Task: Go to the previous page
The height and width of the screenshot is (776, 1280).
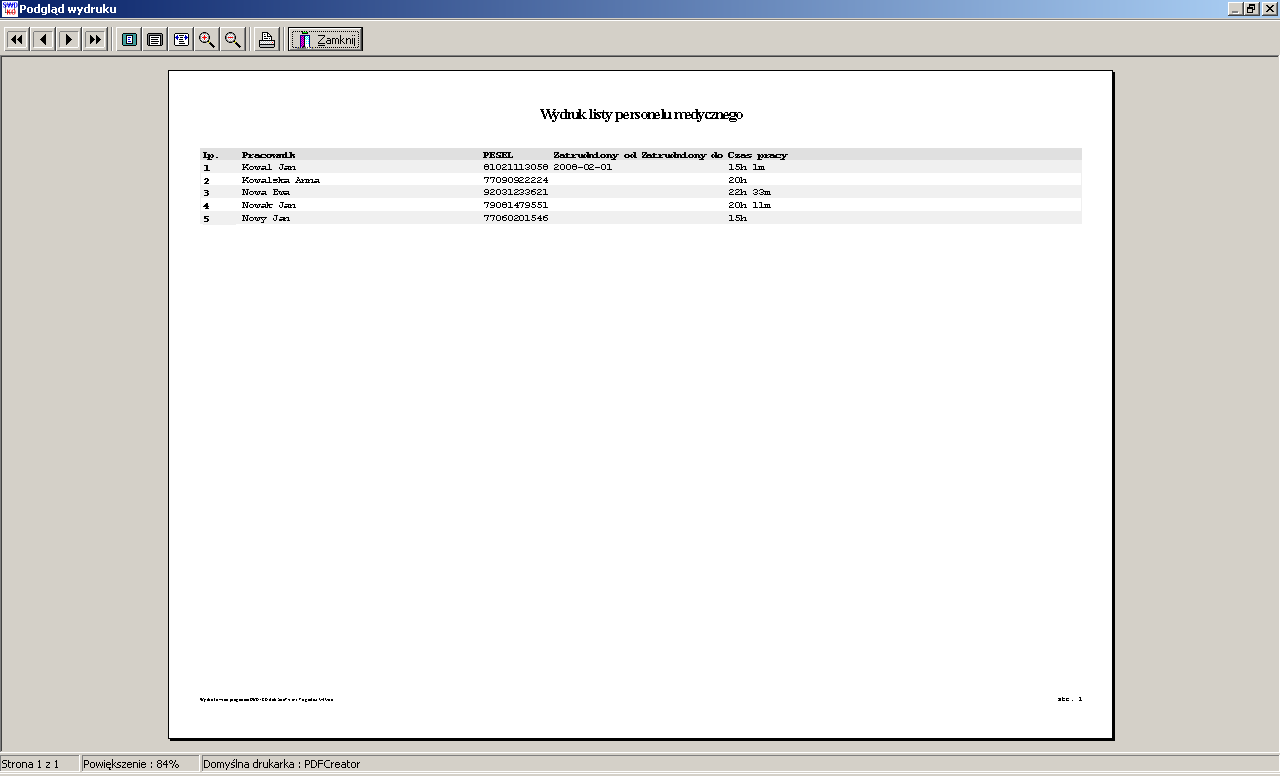Action: [x=43, y=40]
